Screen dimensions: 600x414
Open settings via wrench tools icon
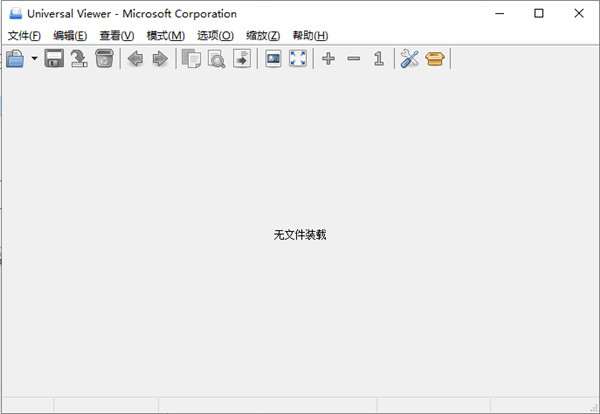pyautogui.click(x=409, y=60)
